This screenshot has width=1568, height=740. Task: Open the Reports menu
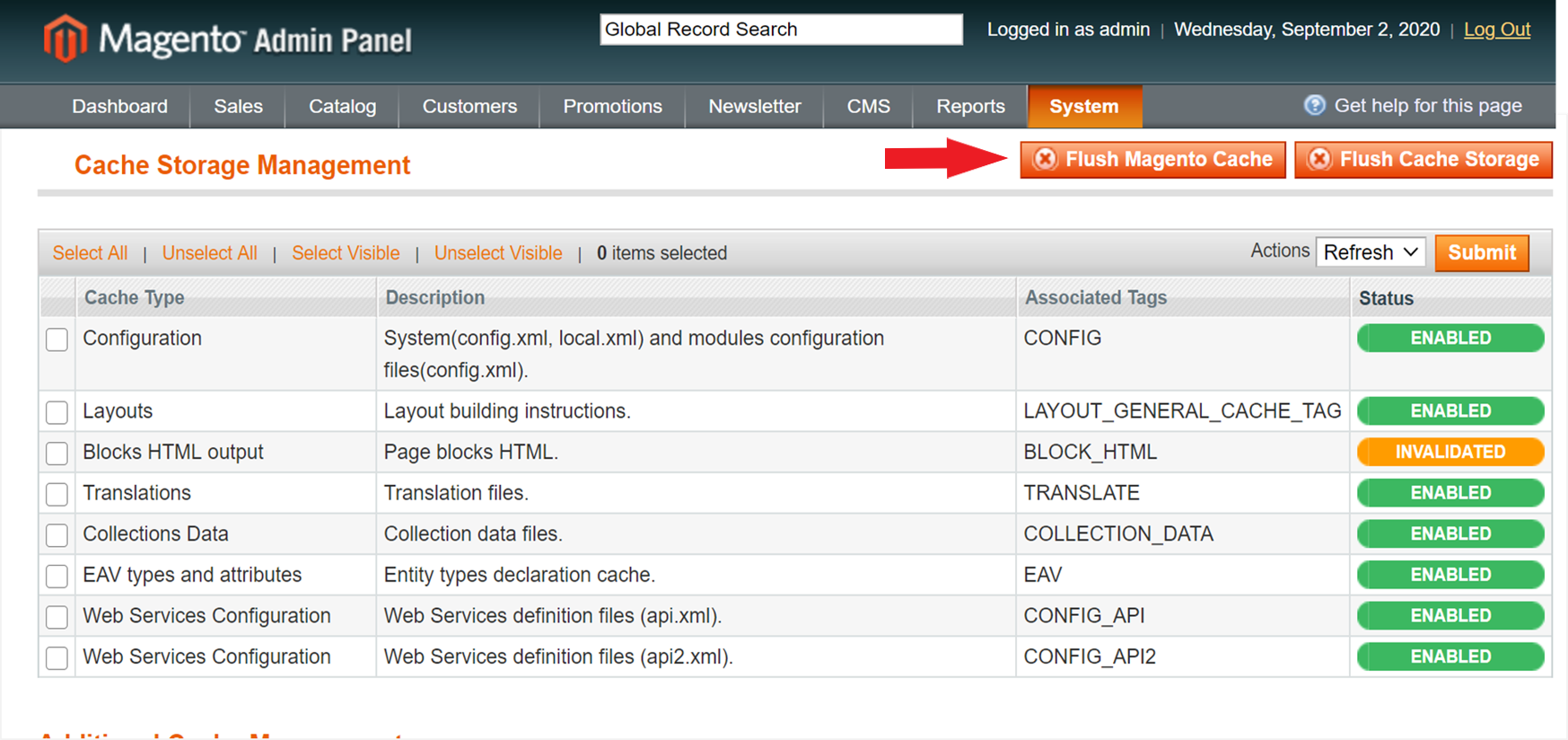tap(970, 106)
